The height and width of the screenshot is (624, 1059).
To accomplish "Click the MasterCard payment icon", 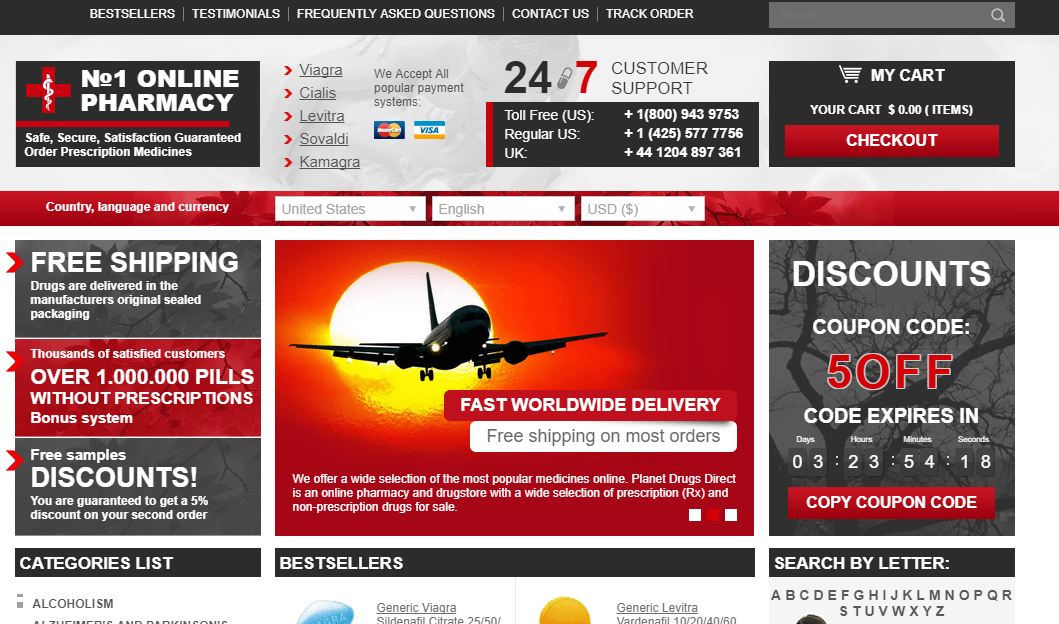I will pos(389,130).
